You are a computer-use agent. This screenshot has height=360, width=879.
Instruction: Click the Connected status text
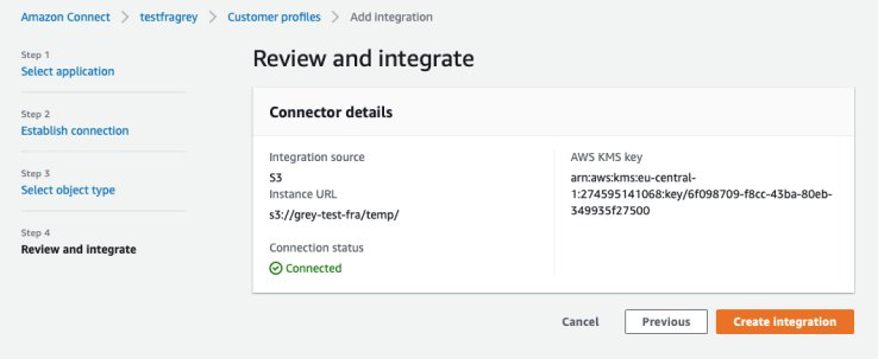[313, 269]
